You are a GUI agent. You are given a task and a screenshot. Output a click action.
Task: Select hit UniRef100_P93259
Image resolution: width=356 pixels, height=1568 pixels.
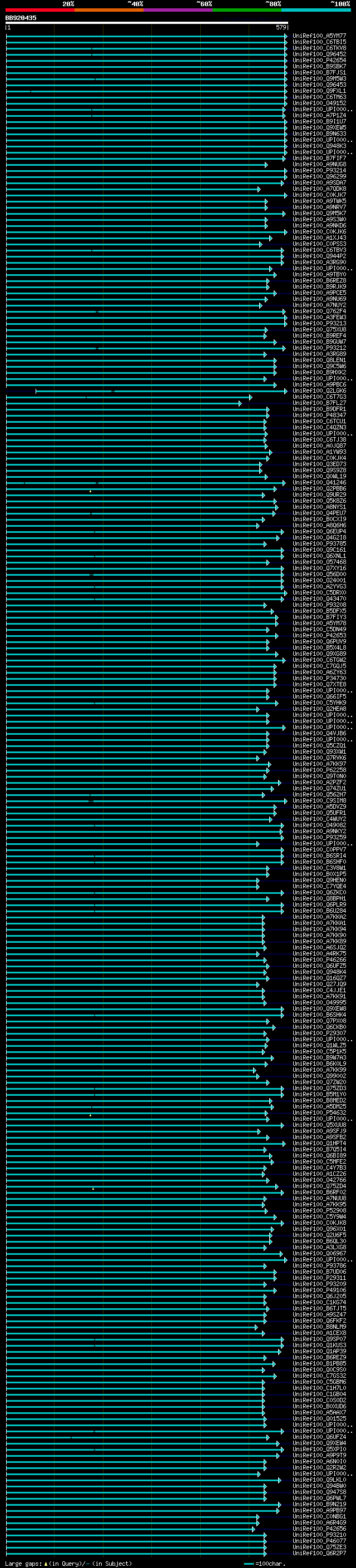point(319,838)
